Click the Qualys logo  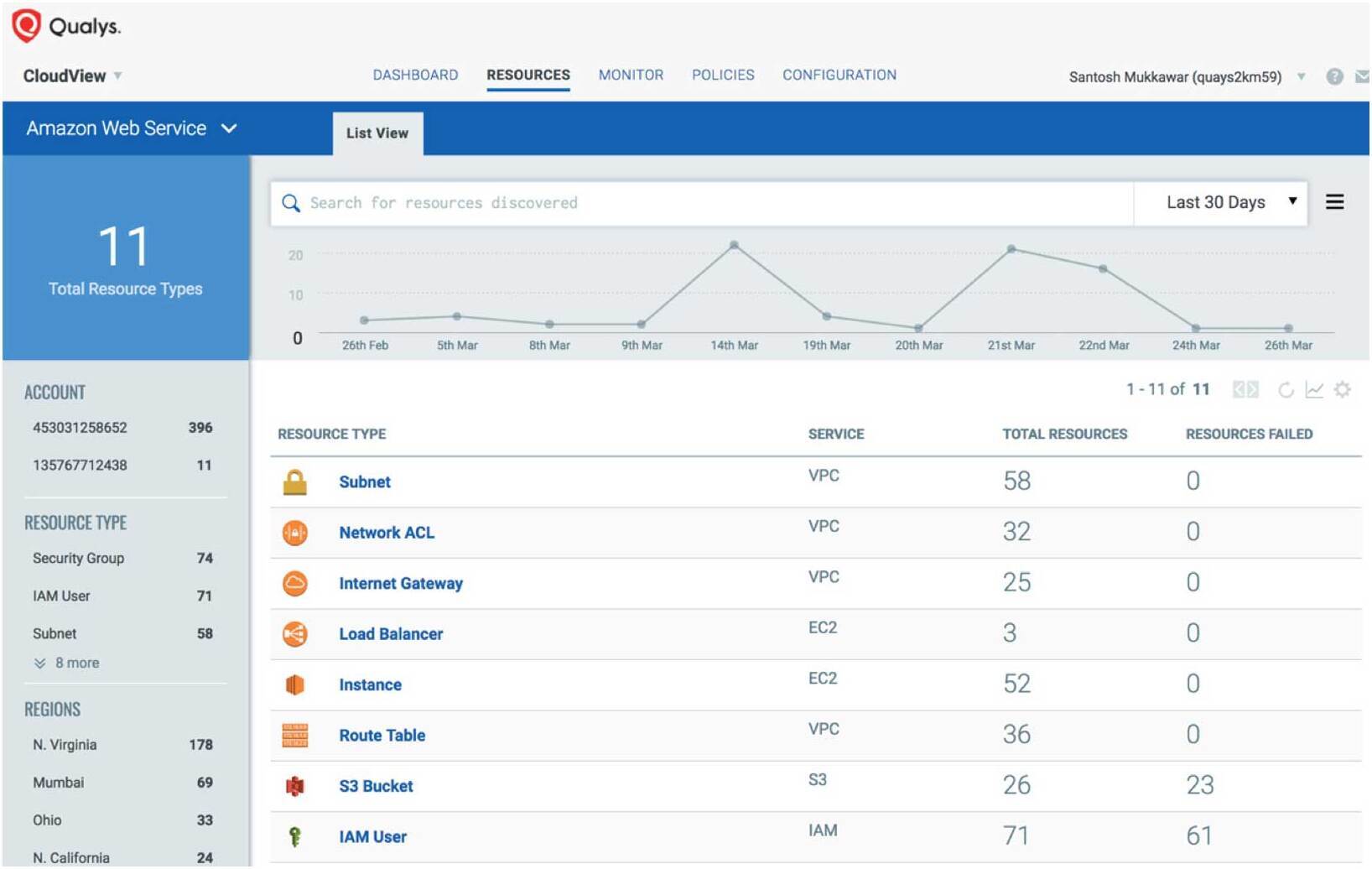[x=66, y=26]
